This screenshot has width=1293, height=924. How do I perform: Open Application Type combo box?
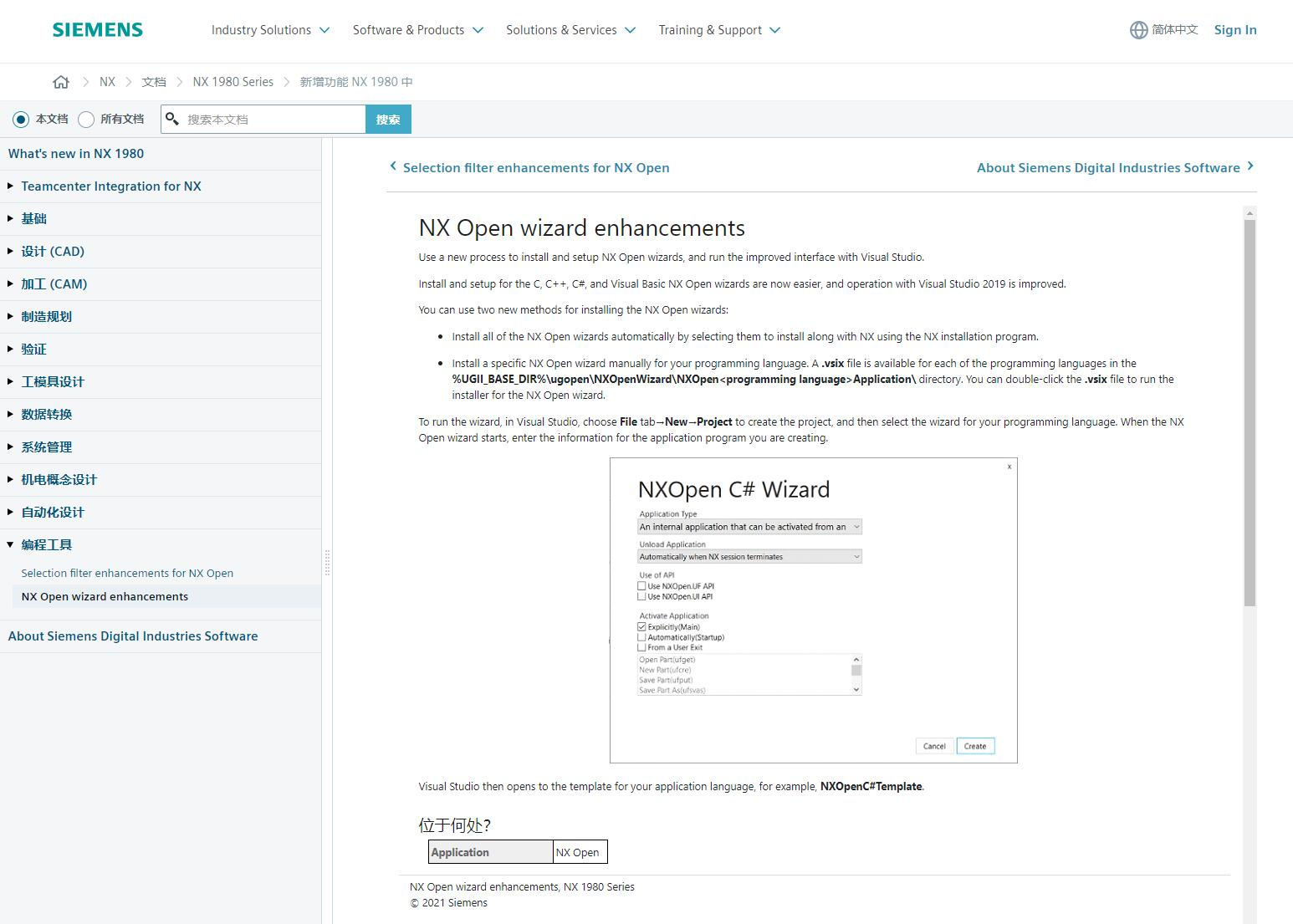pos(749,527)
